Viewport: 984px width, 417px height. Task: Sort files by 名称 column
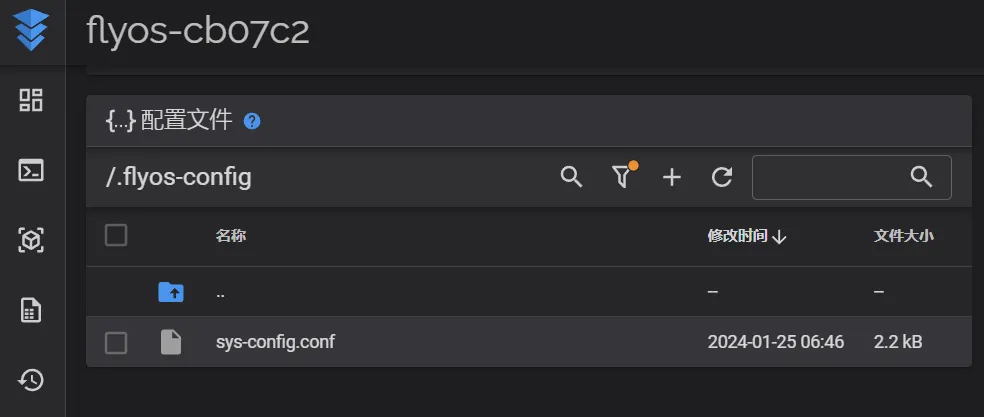231,236
